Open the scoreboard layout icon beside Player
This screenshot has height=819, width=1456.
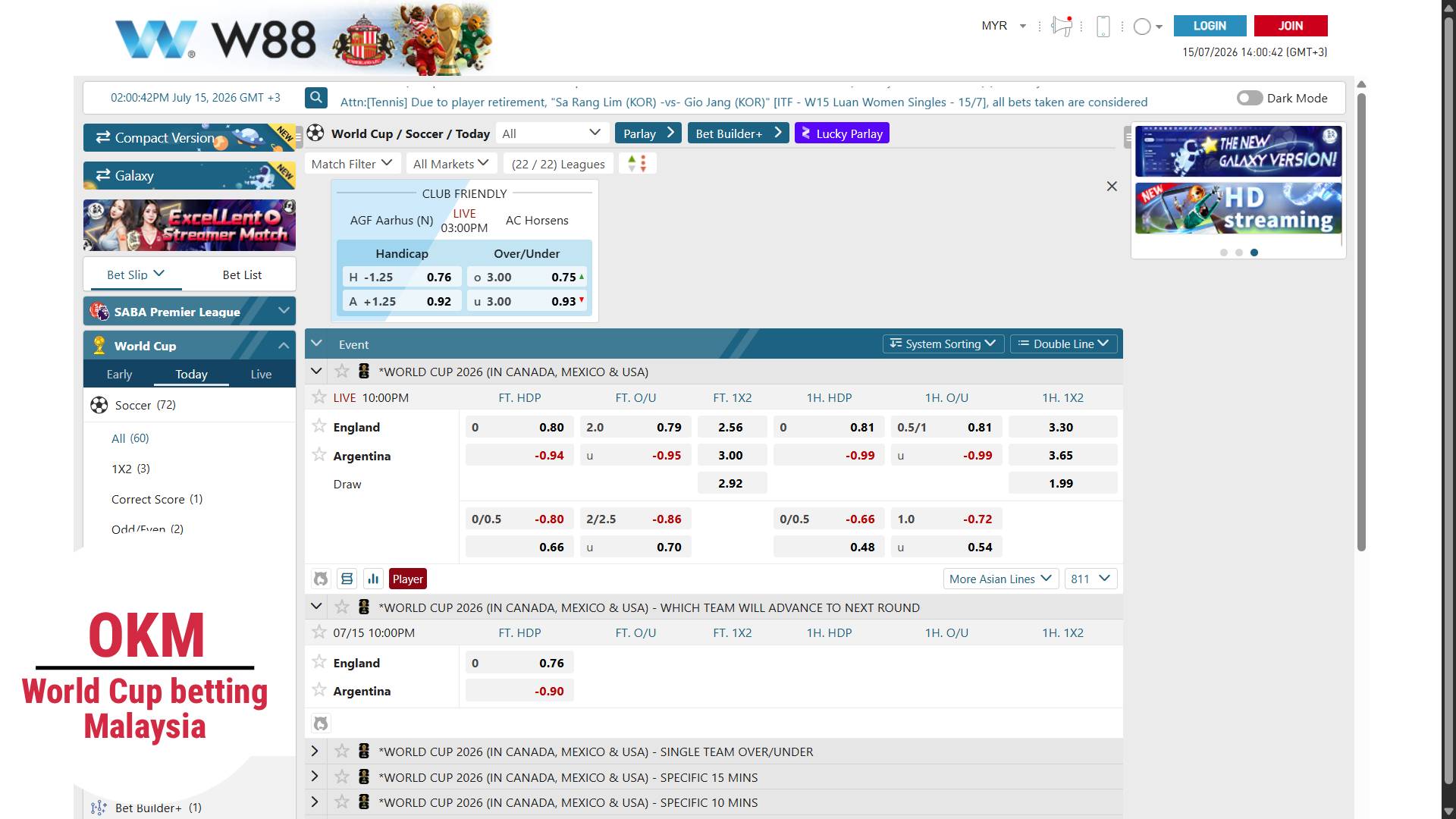pos(347,579)
